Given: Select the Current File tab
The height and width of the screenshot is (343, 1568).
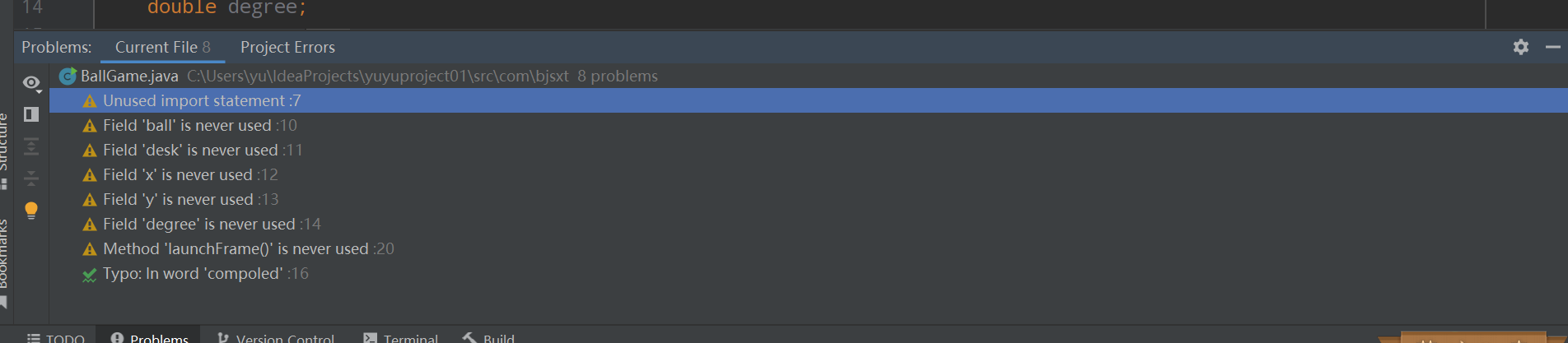Looking at the screenshot, I should (163, 47).
